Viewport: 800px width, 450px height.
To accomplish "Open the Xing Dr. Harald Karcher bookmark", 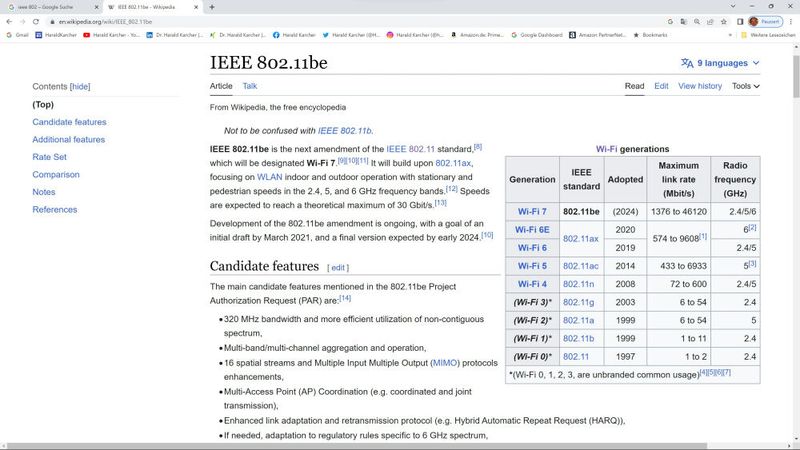I will pyautogui.click(x=238, y=35).
